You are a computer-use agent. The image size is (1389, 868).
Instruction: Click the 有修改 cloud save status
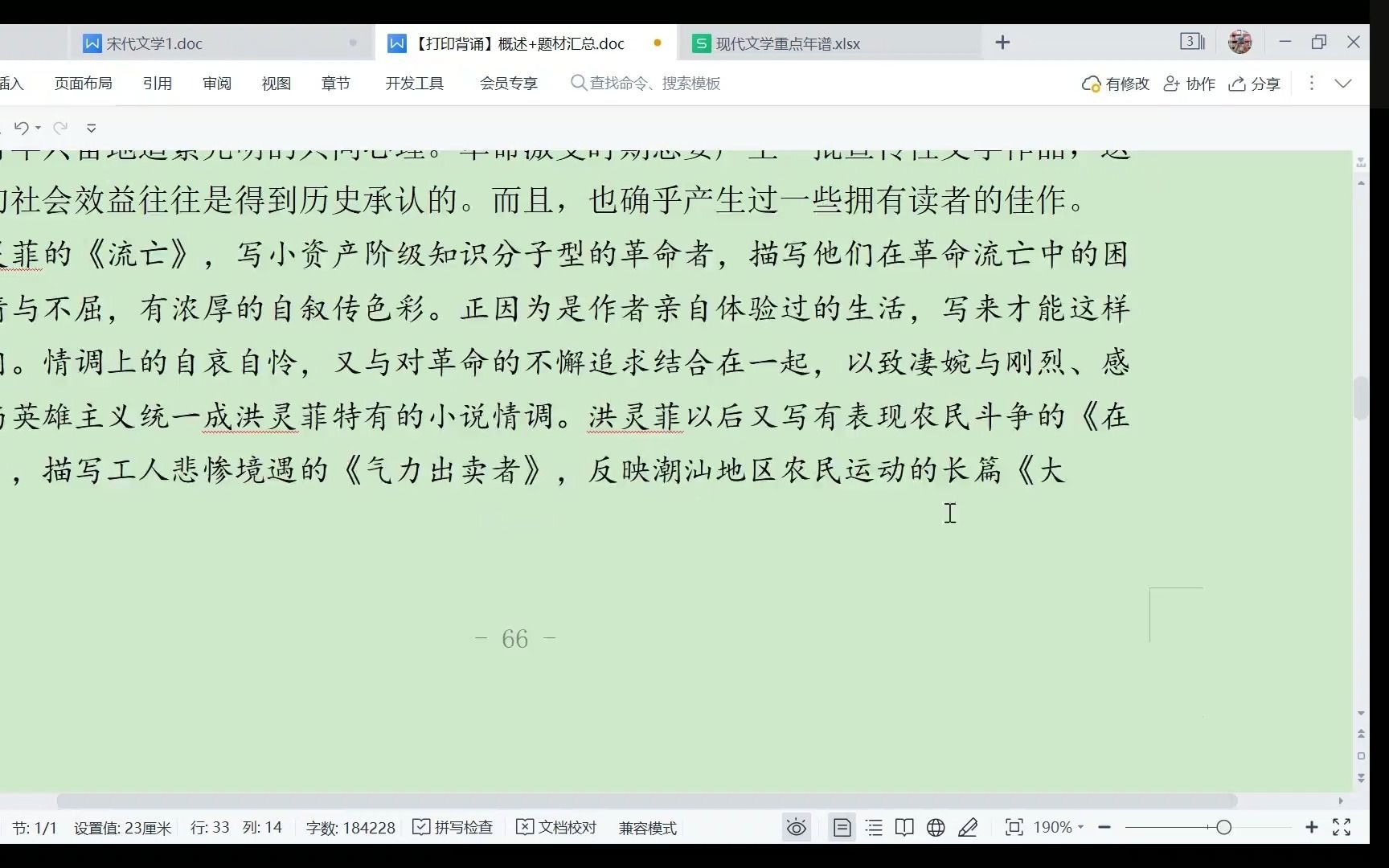click(1116, 84)
